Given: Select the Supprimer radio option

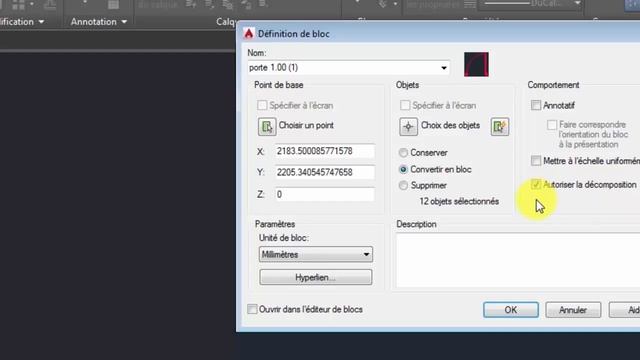Looking at the screenshot, I should tap(403, 185).
